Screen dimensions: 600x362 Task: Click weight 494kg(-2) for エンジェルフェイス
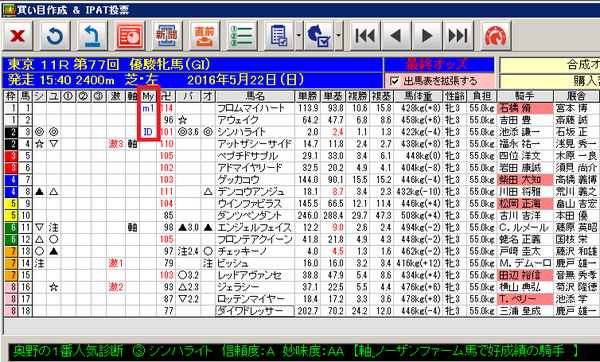(421, 228)
